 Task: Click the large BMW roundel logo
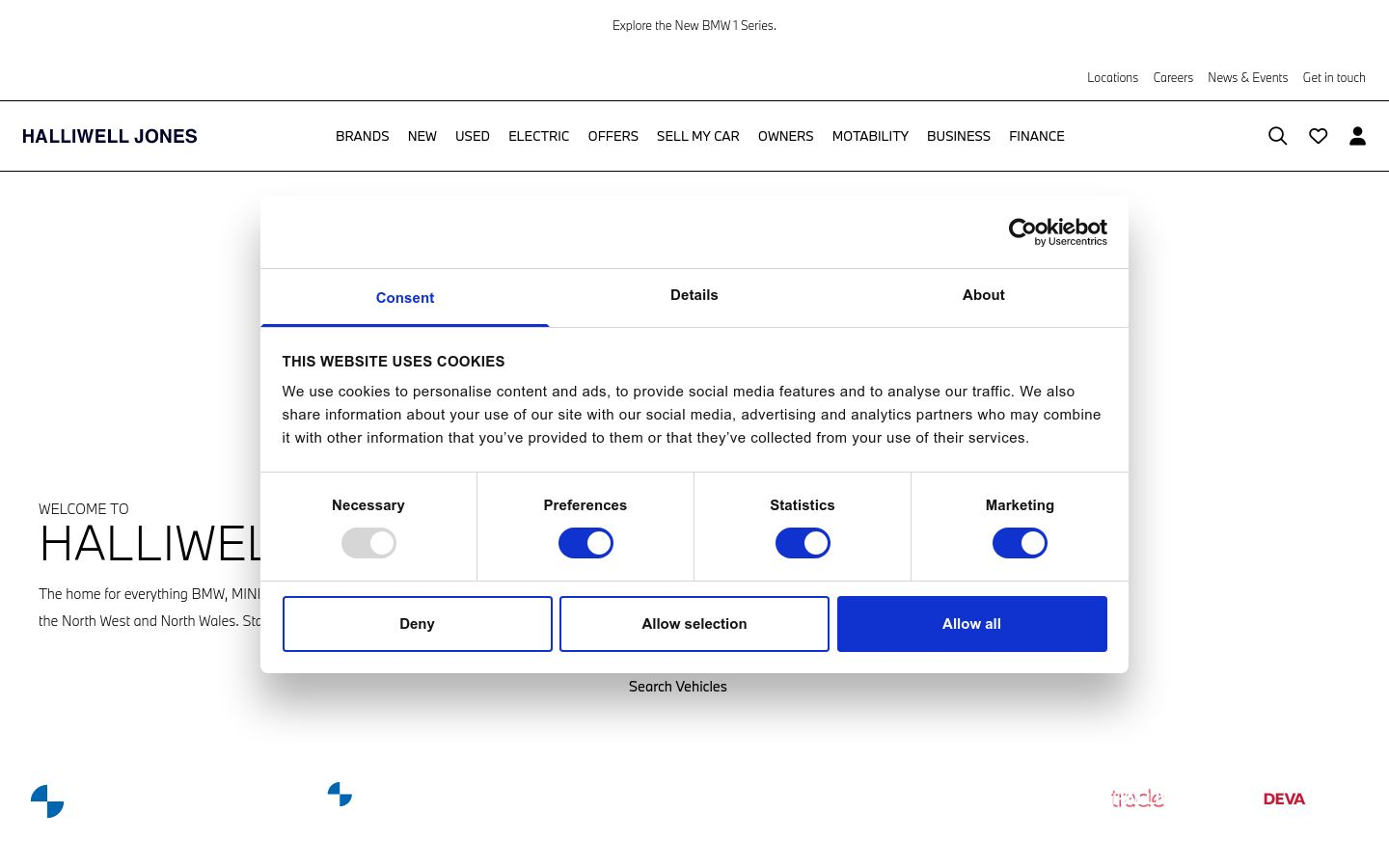click(x=47, y=801)
